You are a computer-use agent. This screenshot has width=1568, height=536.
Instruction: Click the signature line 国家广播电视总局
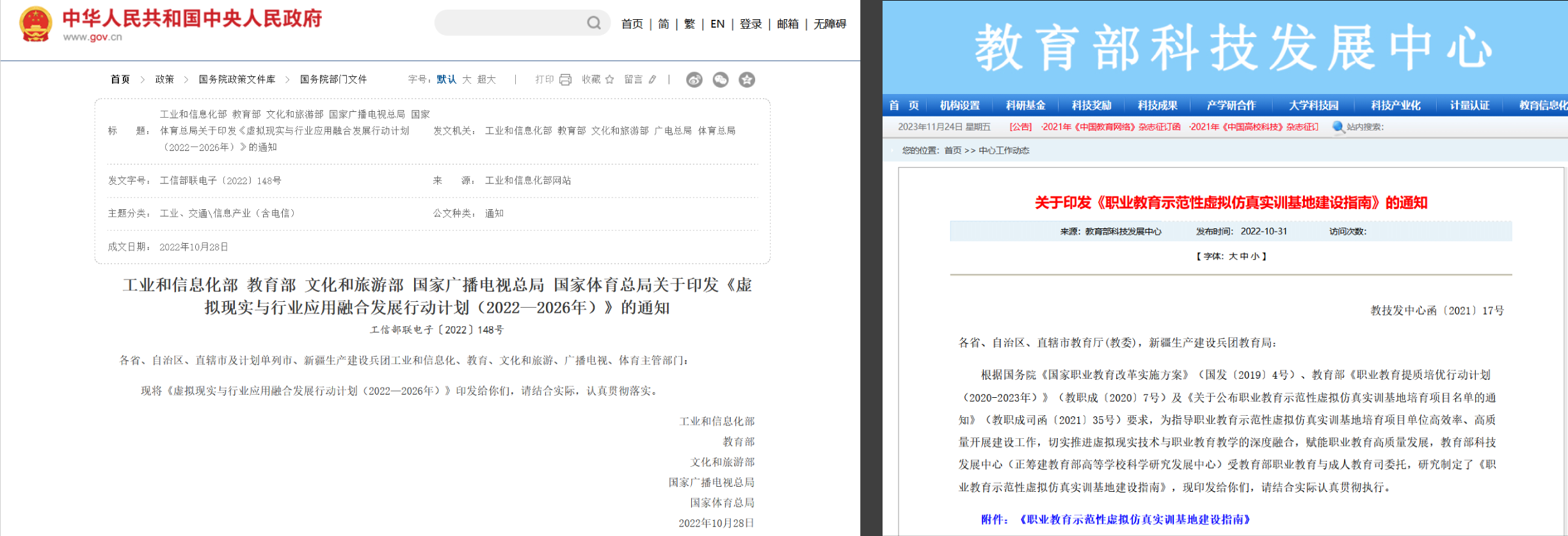[x=712, y=482]
